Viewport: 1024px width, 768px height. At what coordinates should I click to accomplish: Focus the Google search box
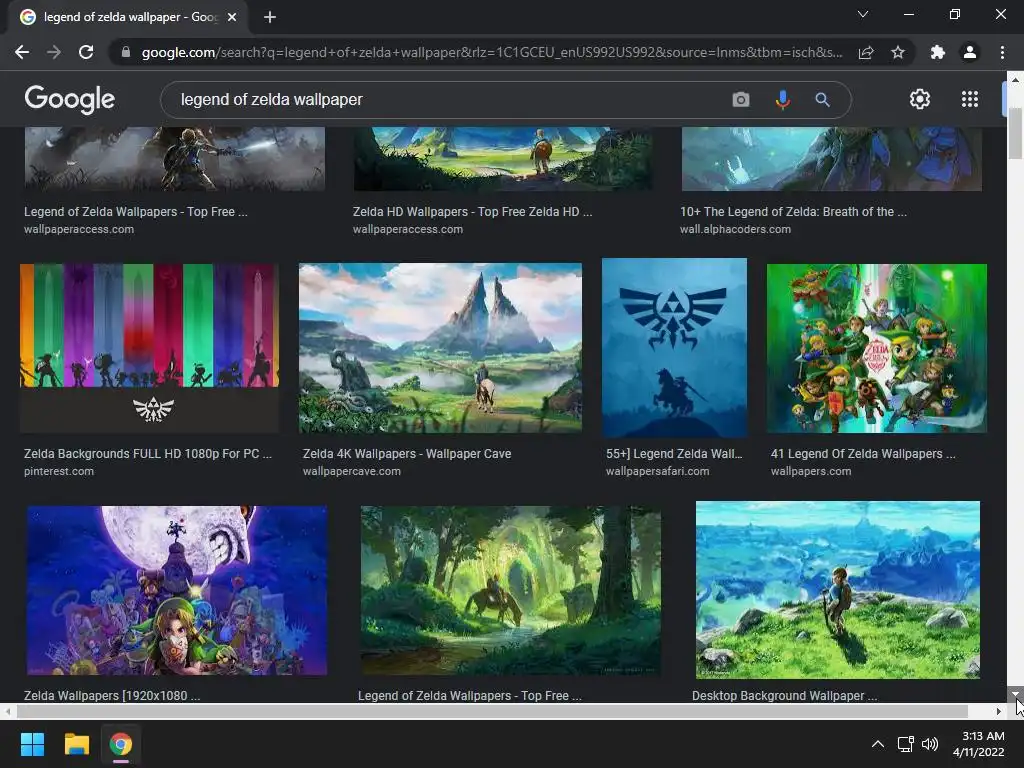444,99
